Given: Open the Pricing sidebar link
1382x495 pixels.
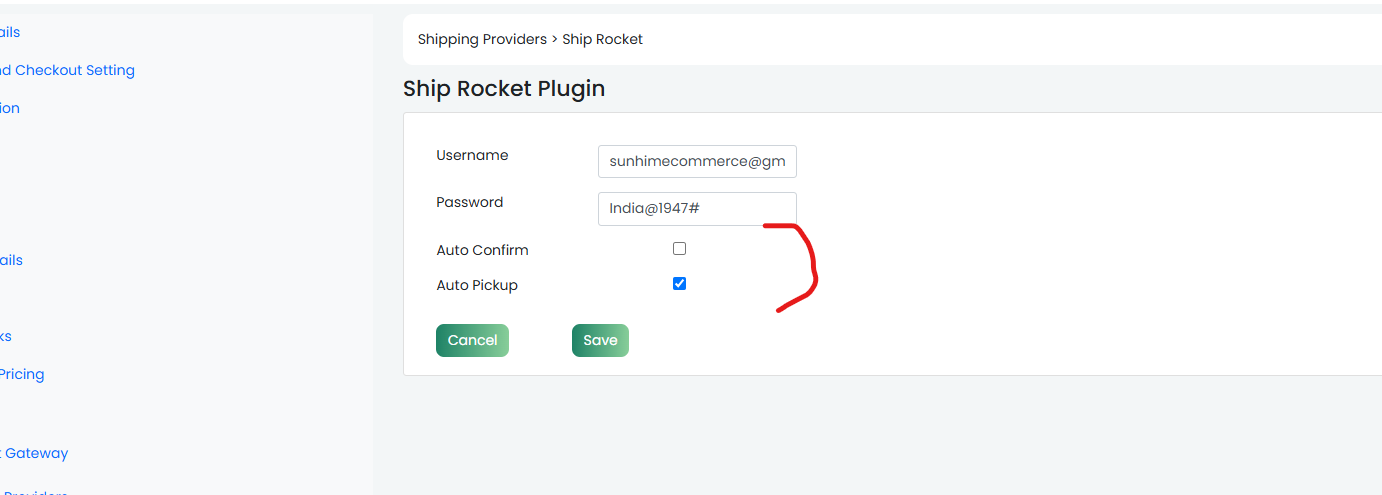Looking at the screenshot, I should point(22,374).
